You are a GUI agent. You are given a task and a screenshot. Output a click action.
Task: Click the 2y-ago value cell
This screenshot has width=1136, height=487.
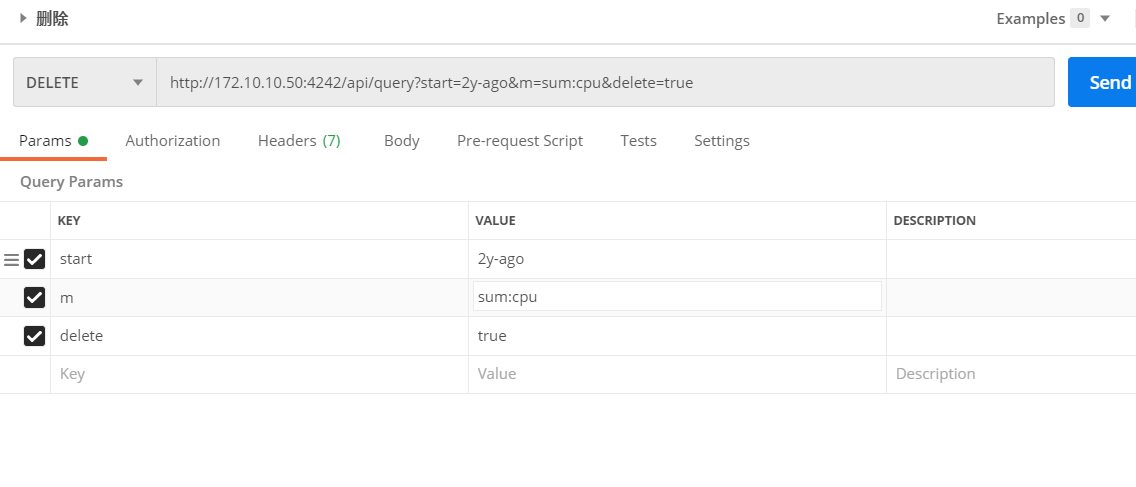pyautogui.click(x=677, y=259)
